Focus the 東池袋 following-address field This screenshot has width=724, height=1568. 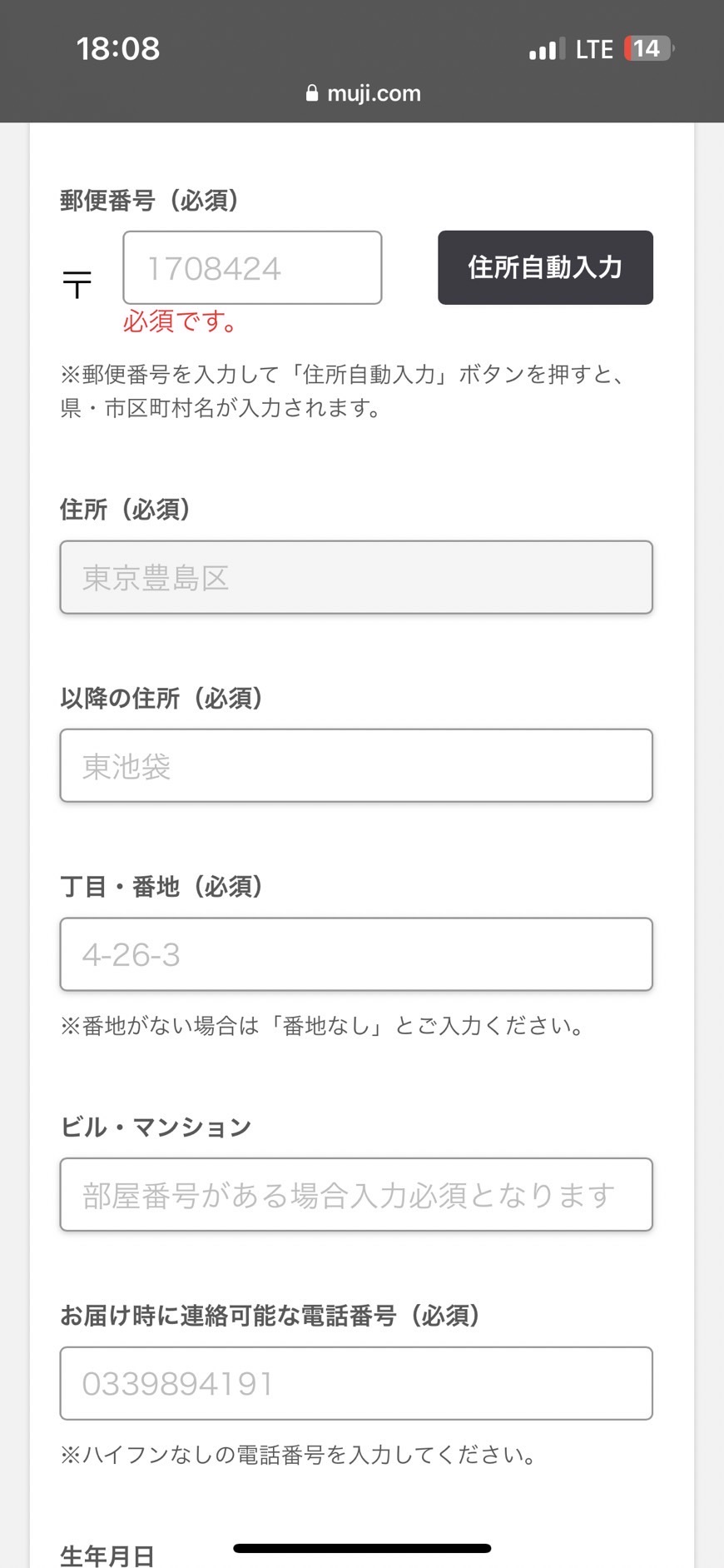(x=356, y=766)
